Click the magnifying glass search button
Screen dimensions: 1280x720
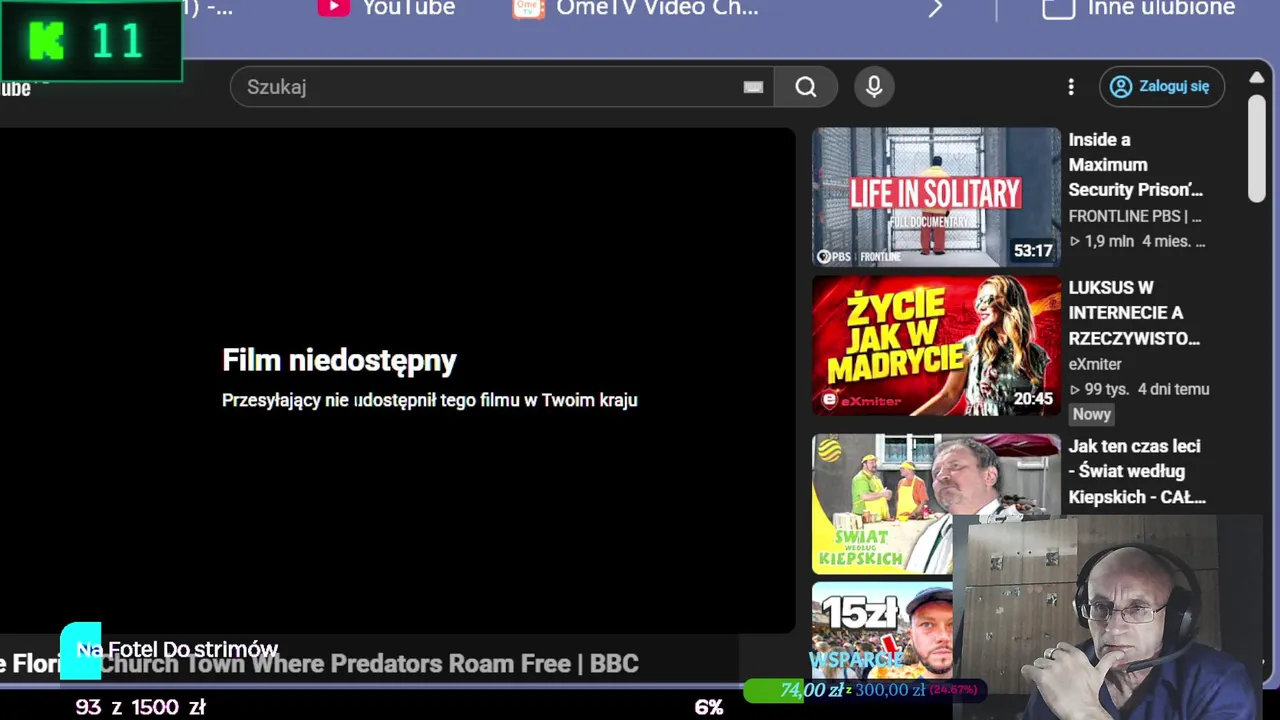[x=806, y=87]
